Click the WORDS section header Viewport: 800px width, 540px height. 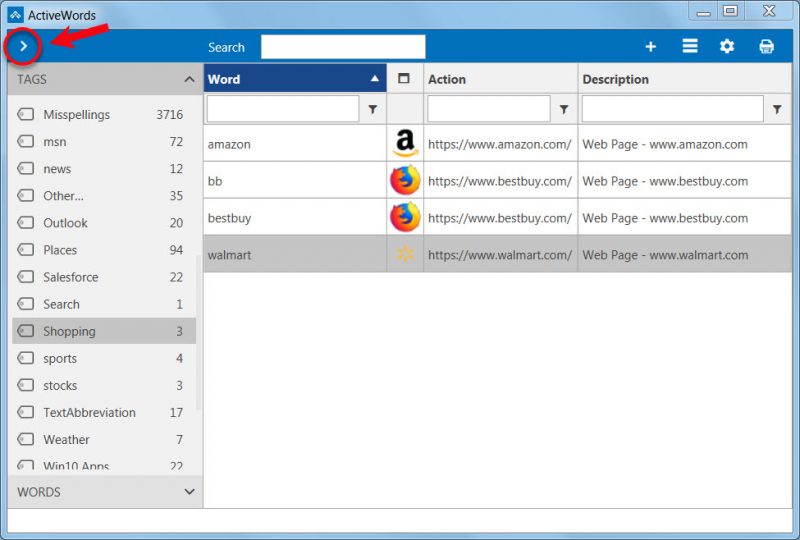tap(105, 492)
